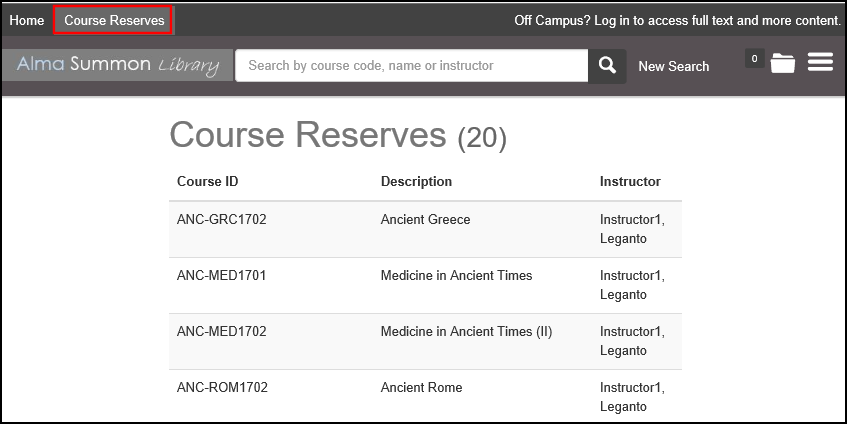Focus the course search input field

[412, 66]
